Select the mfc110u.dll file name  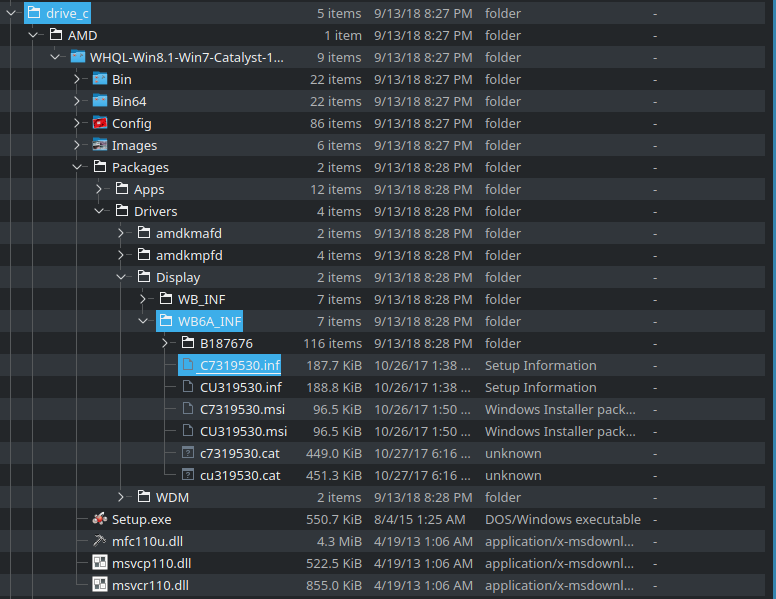147,541
